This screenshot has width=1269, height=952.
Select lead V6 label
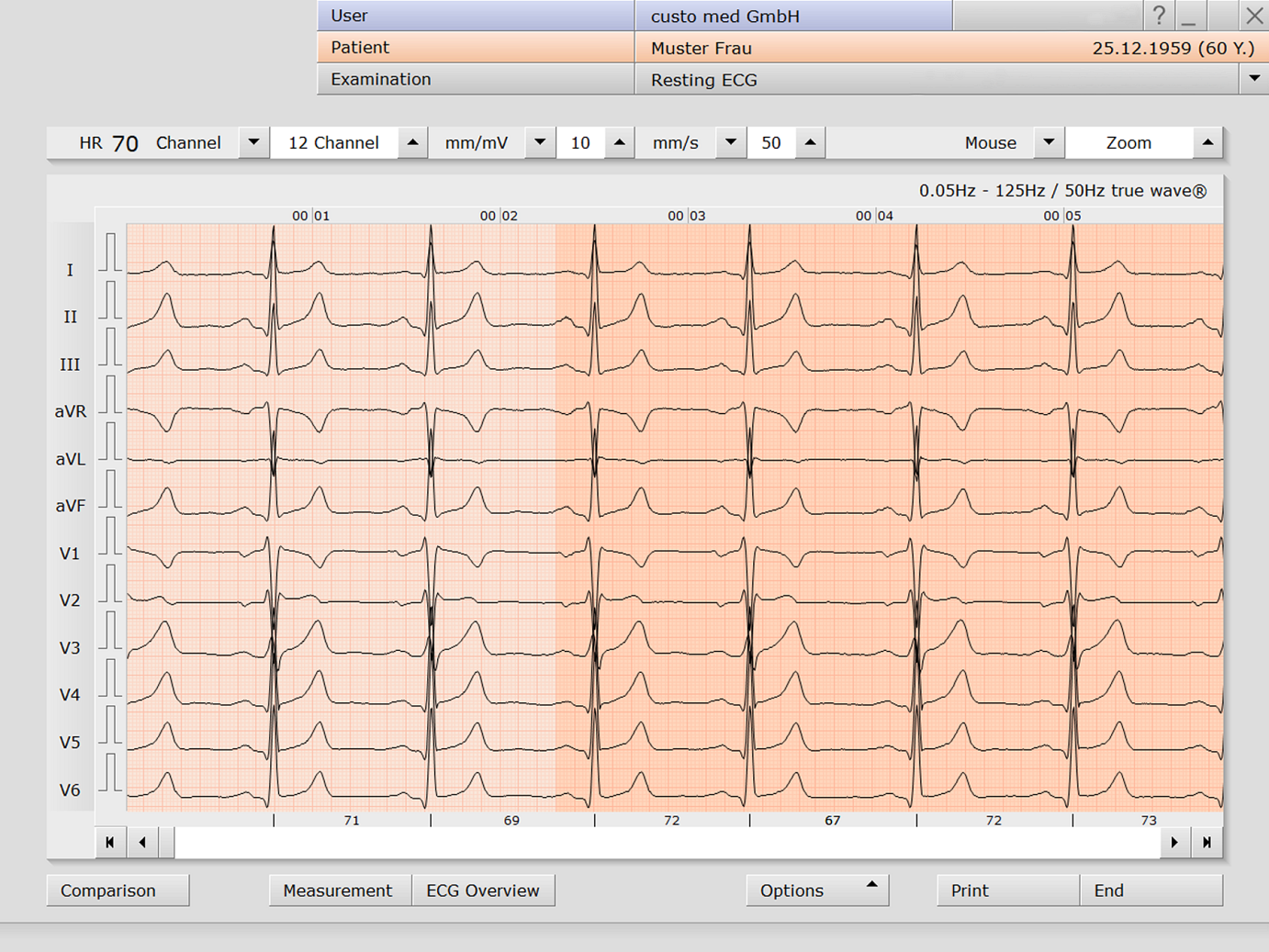point(70,790)
